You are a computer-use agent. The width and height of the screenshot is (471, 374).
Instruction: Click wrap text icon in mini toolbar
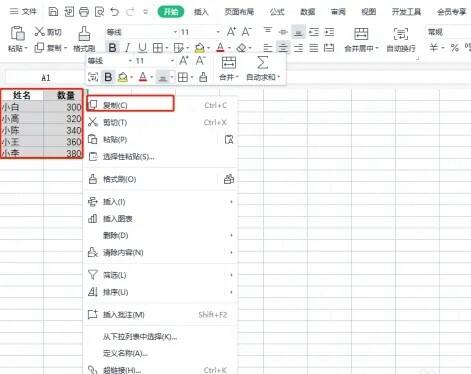[93, 77]
